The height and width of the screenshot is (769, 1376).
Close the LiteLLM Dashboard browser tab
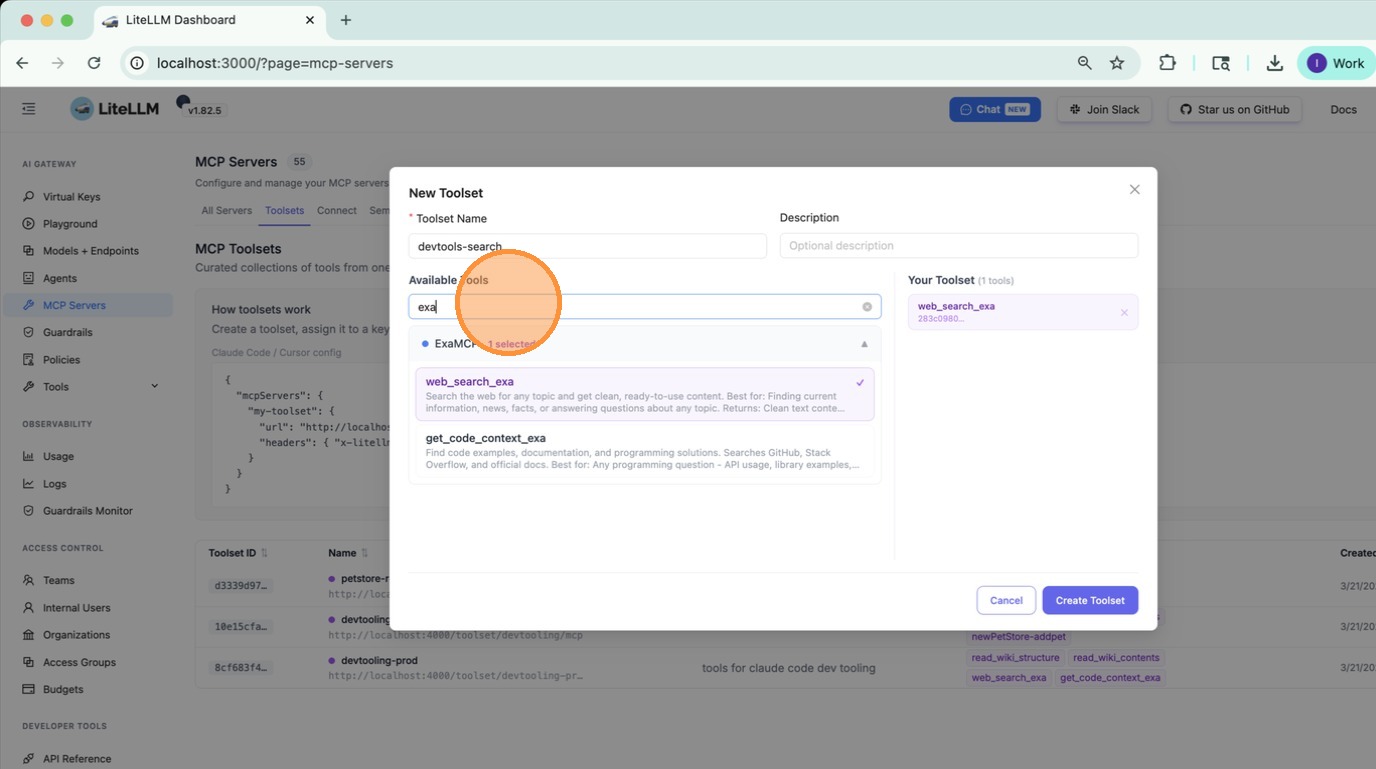pyautogui.click(x=310, y=20)
